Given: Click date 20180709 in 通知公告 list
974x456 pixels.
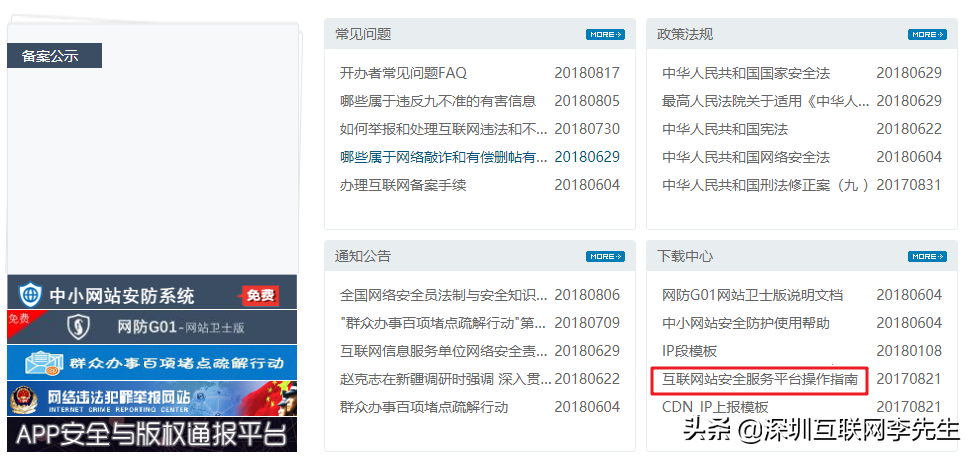Looking at the screenshot, I should click(x=587, y=323).
